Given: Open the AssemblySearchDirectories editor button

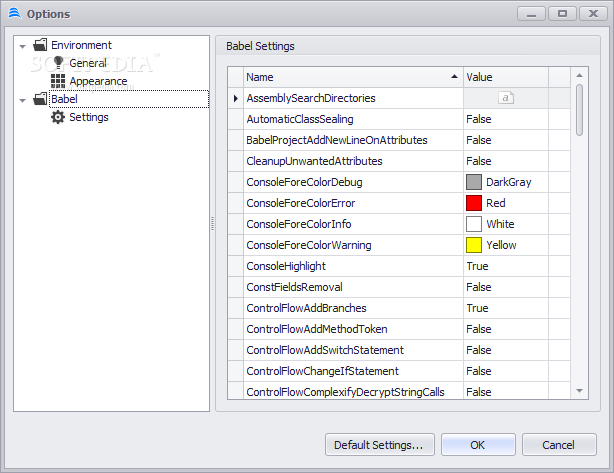Looking at the screenshot, I should coord(506,97).
